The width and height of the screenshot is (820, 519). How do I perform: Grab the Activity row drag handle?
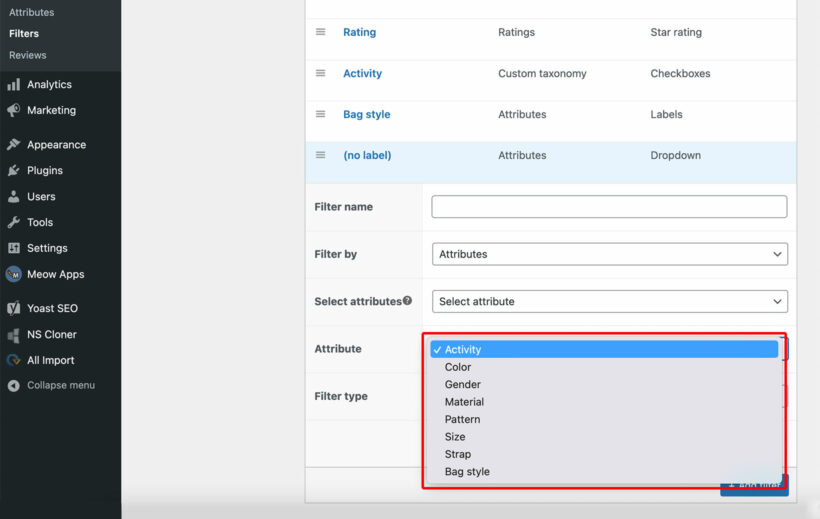(321, 73)
